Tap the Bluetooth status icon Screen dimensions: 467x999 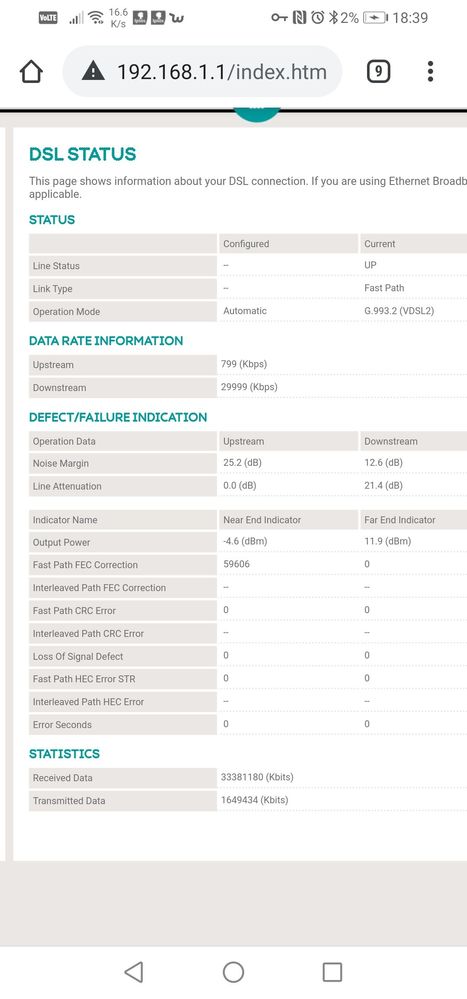pos(333,18)
